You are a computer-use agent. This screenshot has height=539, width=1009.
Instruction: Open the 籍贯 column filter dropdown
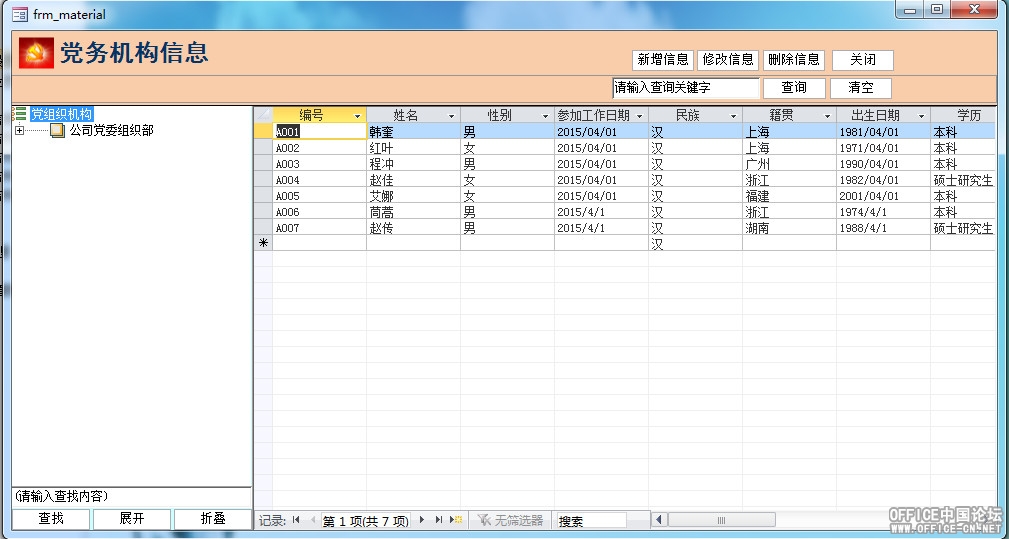click(x=828, y=116)
